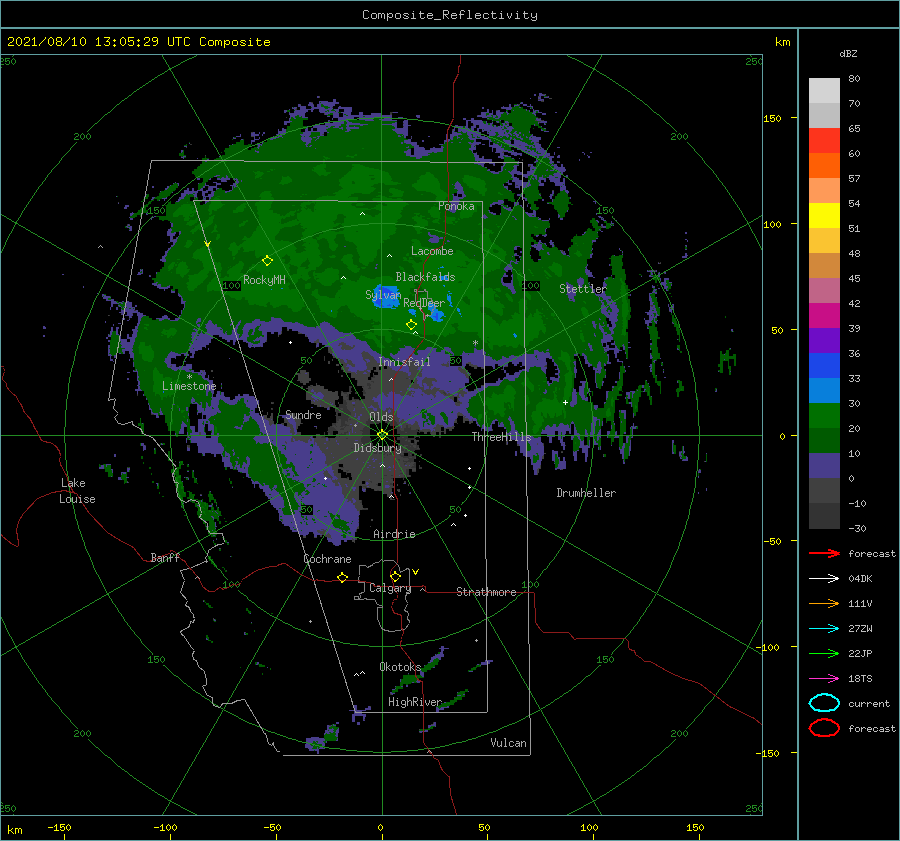
Task: Click the magenta 18TS arrow in legend
Action: coord(824,679)
